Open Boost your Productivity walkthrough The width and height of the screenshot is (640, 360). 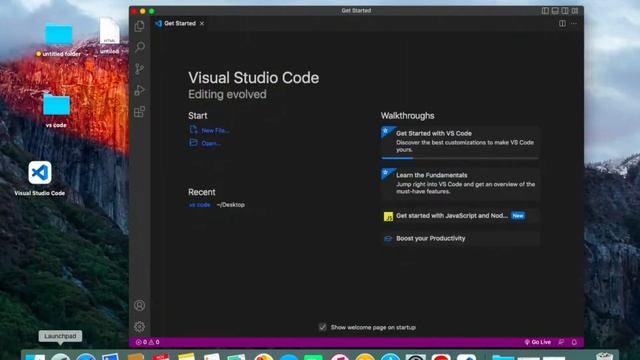[460, 238]
